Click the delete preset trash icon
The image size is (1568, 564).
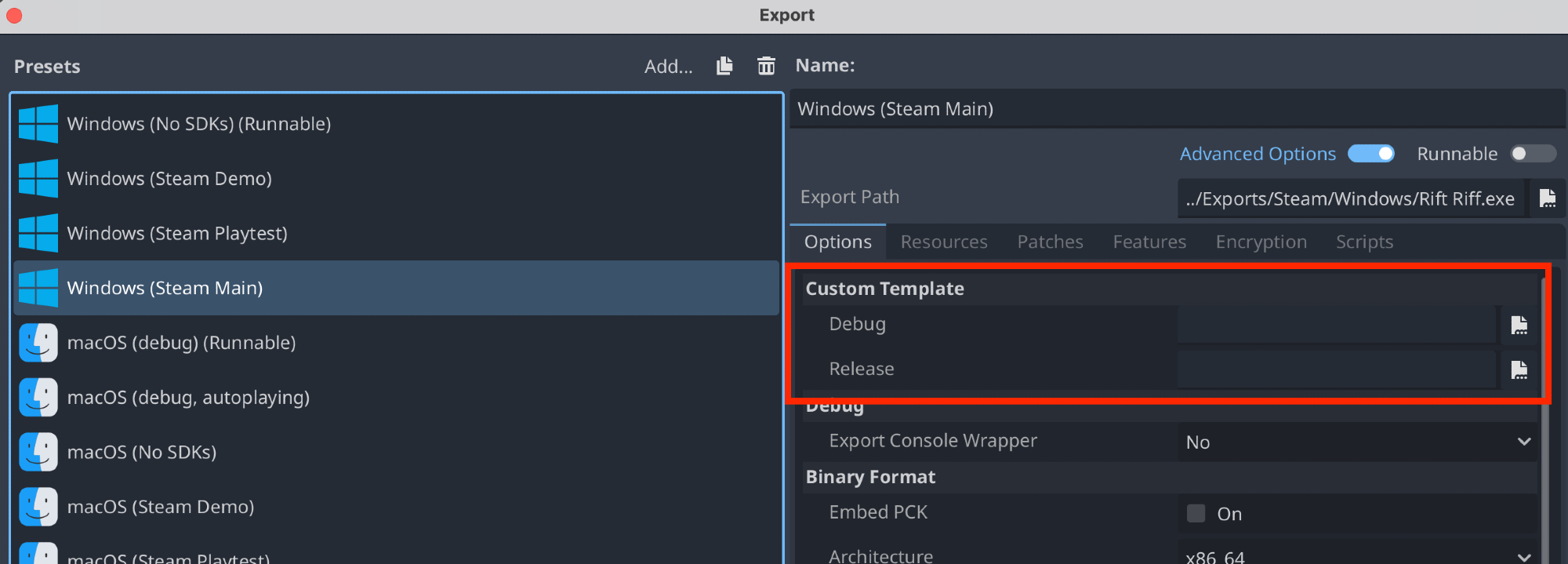pyautogui.click(x=766, y=66)
